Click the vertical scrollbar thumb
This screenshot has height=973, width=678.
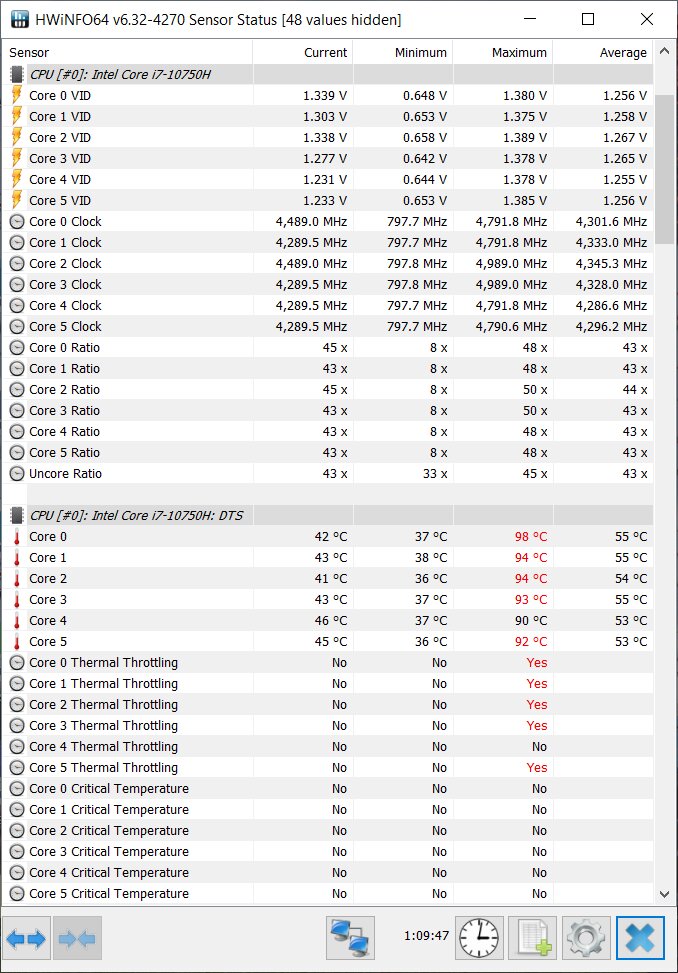click(664, 169)
